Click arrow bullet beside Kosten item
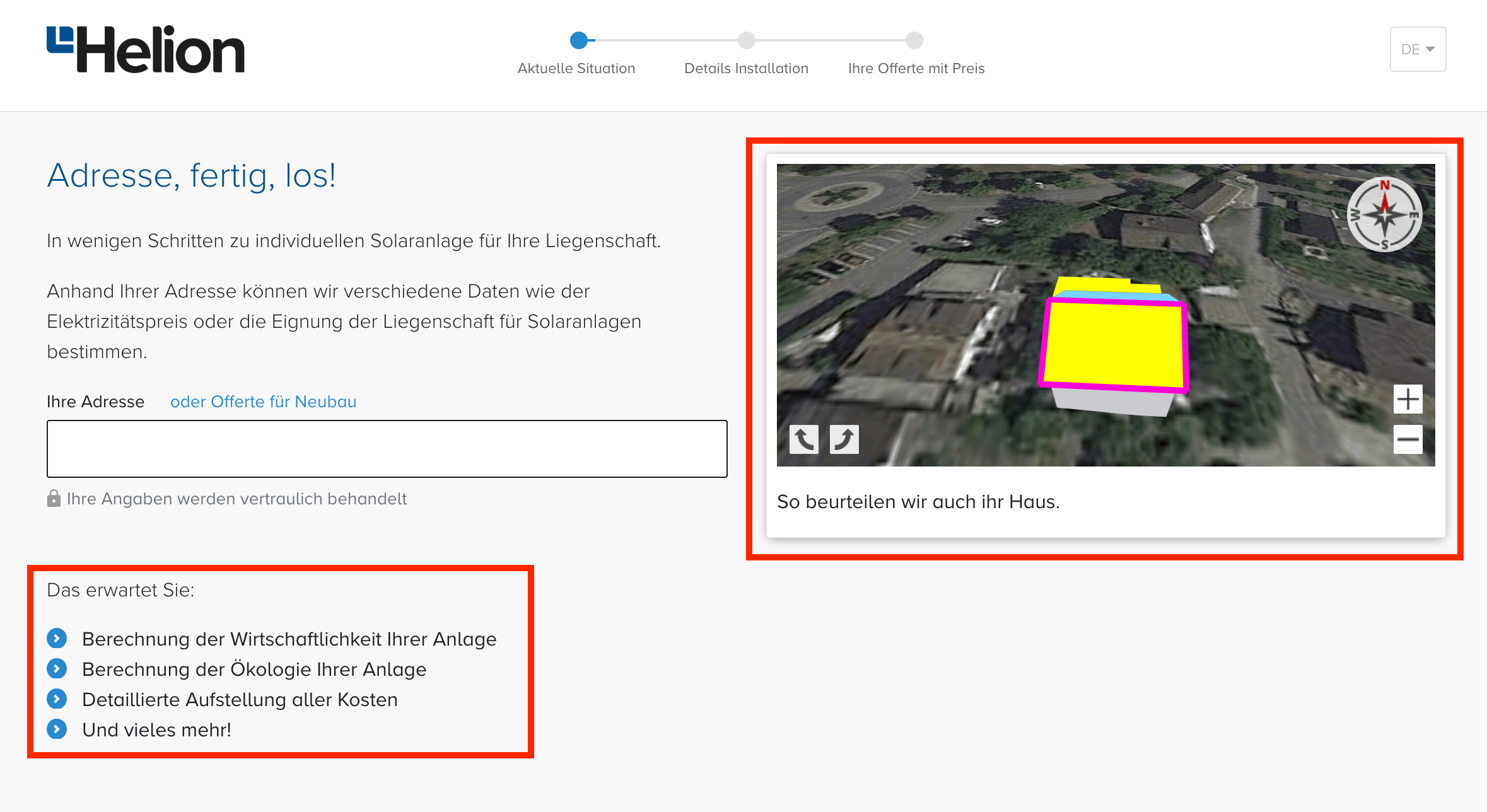The height and width of the screenshot is (812, 1487). [x=57, y=699]
